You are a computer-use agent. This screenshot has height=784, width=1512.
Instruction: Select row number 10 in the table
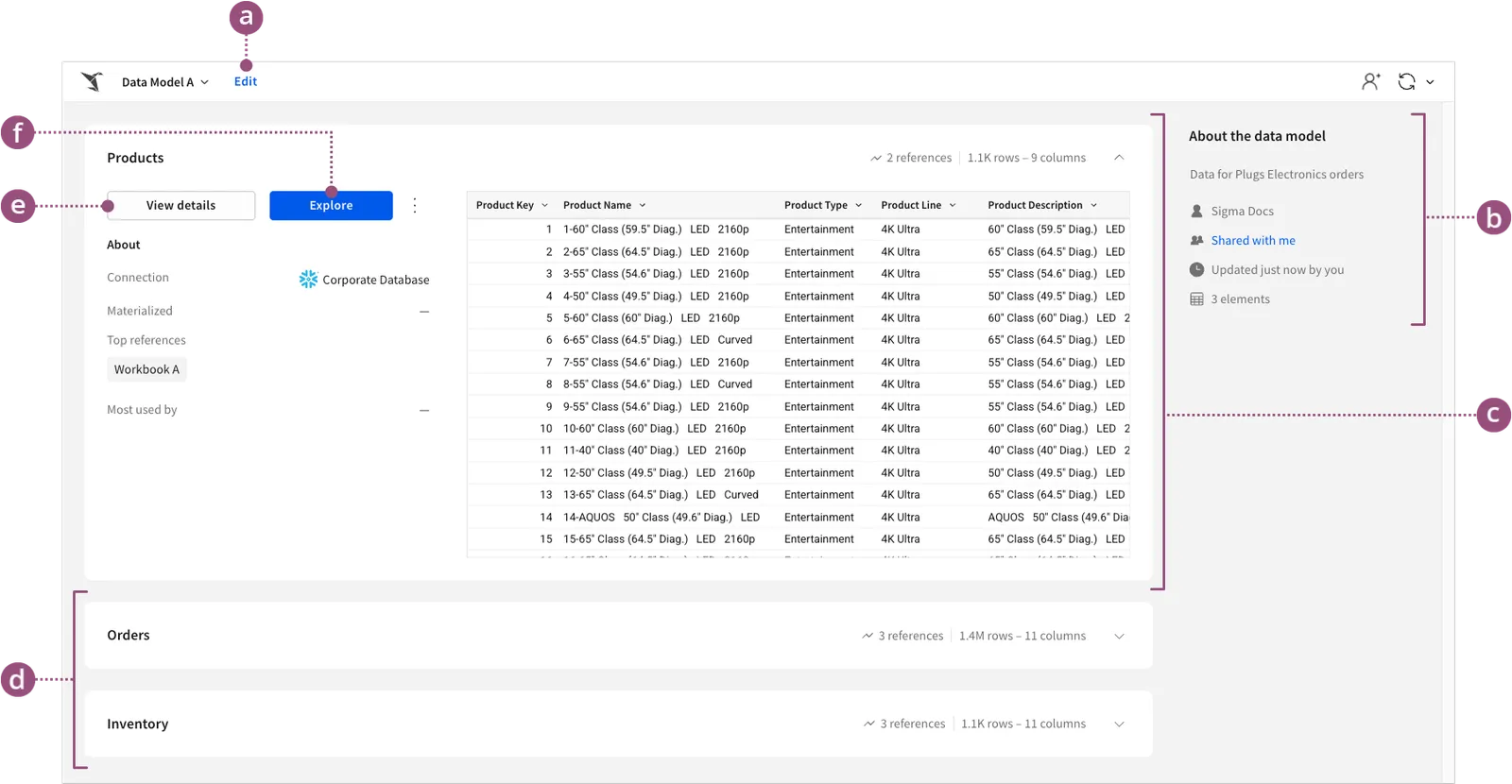pos(546,429)
